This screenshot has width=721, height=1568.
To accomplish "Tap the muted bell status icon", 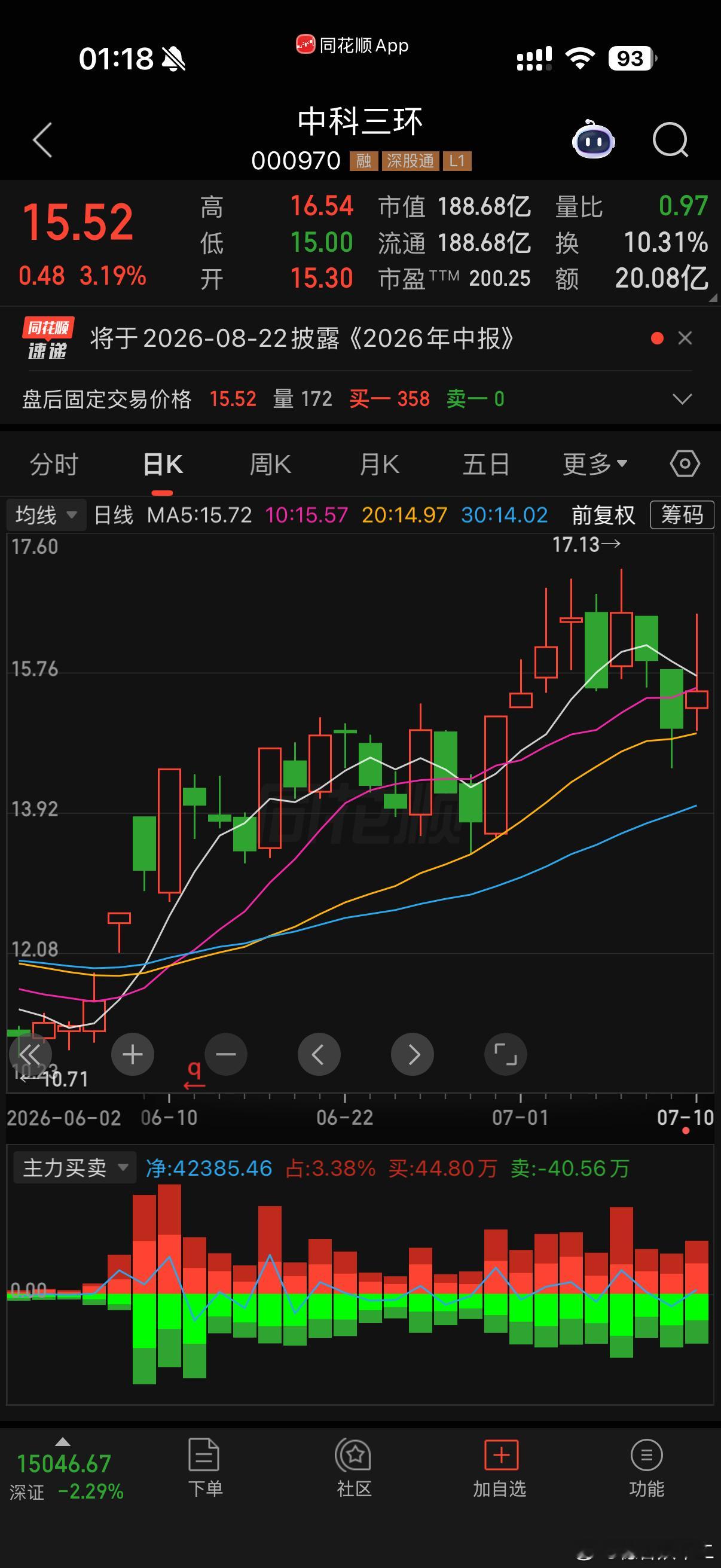I will [x=173, y=59].
